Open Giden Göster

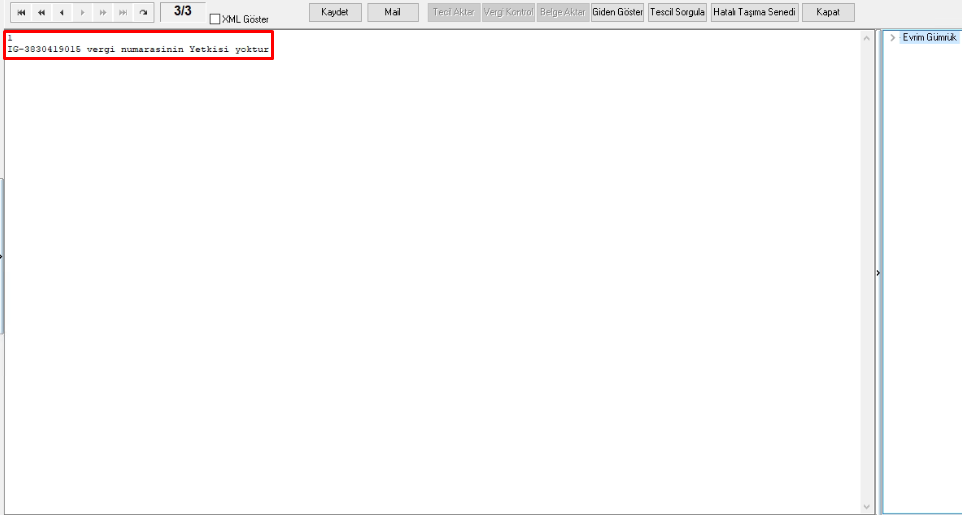tap(618, 12)
